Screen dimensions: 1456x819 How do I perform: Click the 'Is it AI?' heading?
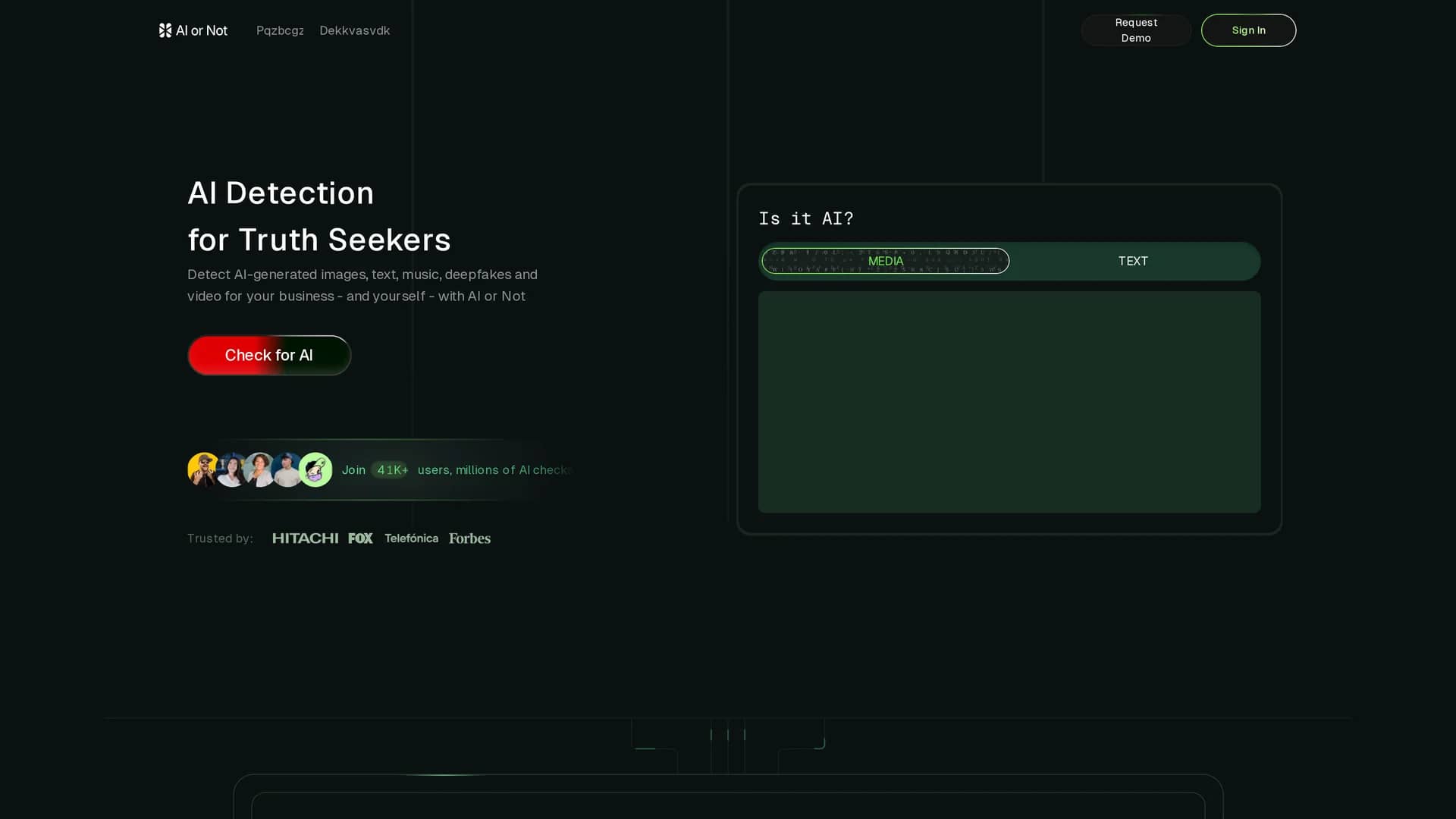[806, 218]
